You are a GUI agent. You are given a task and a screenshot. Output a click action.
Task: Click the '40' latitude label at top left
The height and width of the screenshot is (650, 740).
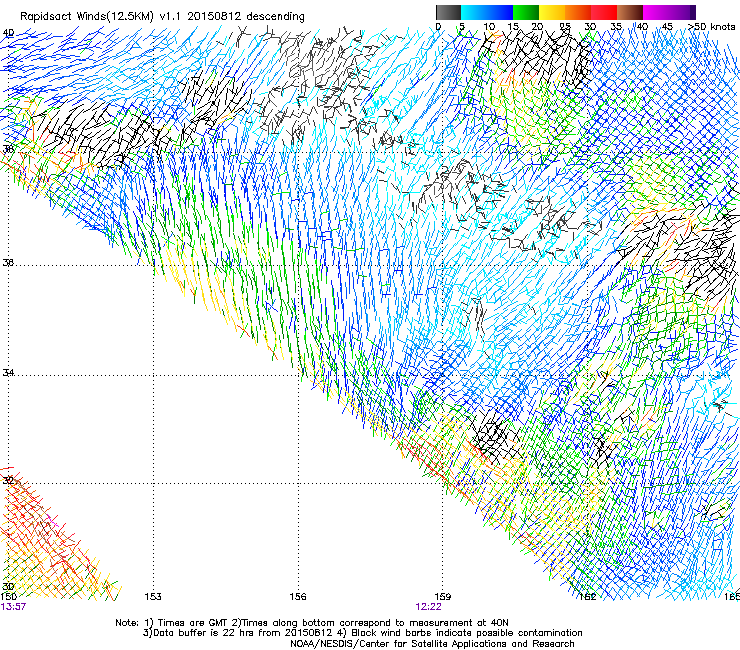8,33
